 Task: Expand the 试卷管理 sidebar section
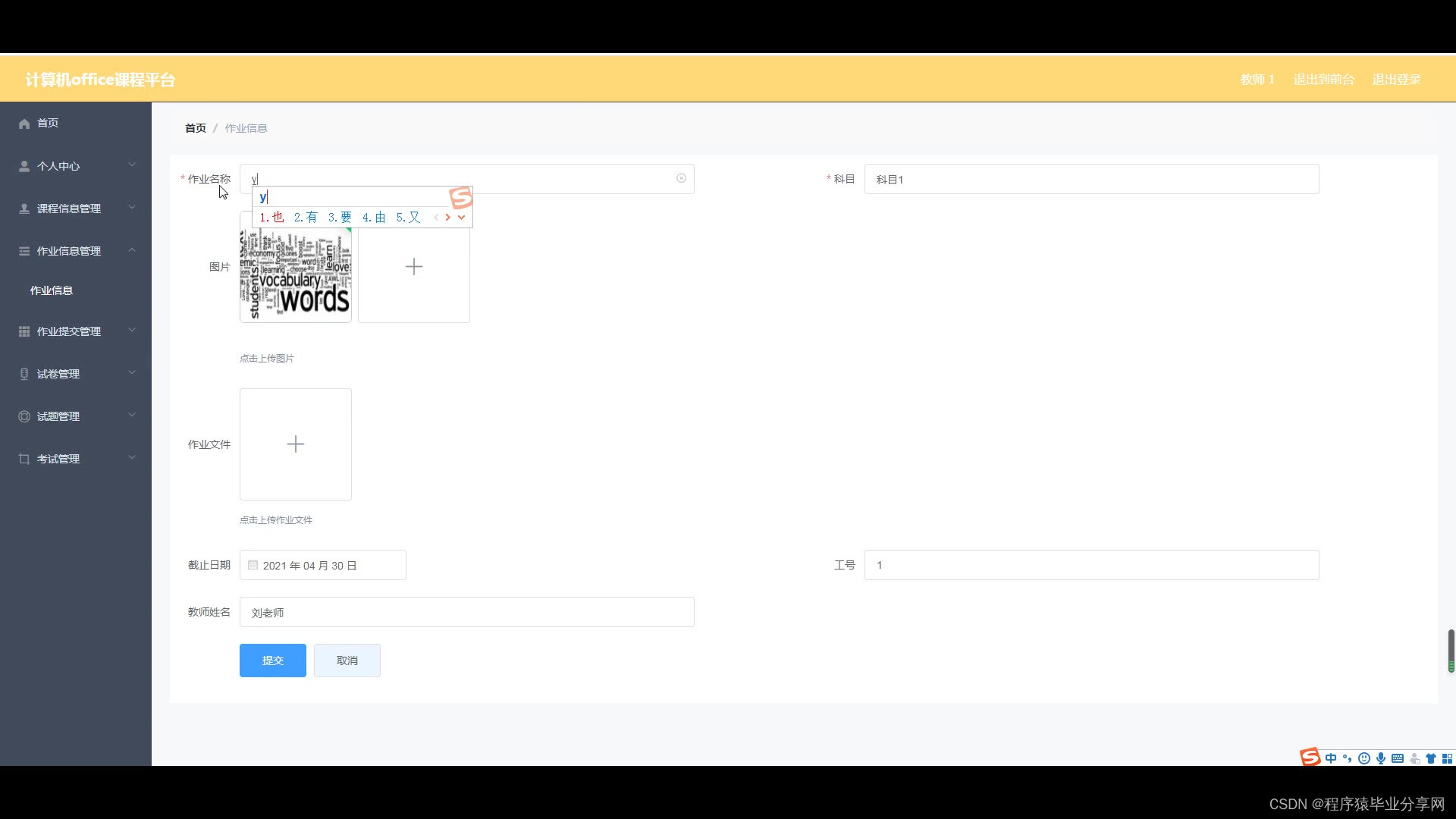pos(76,374)
